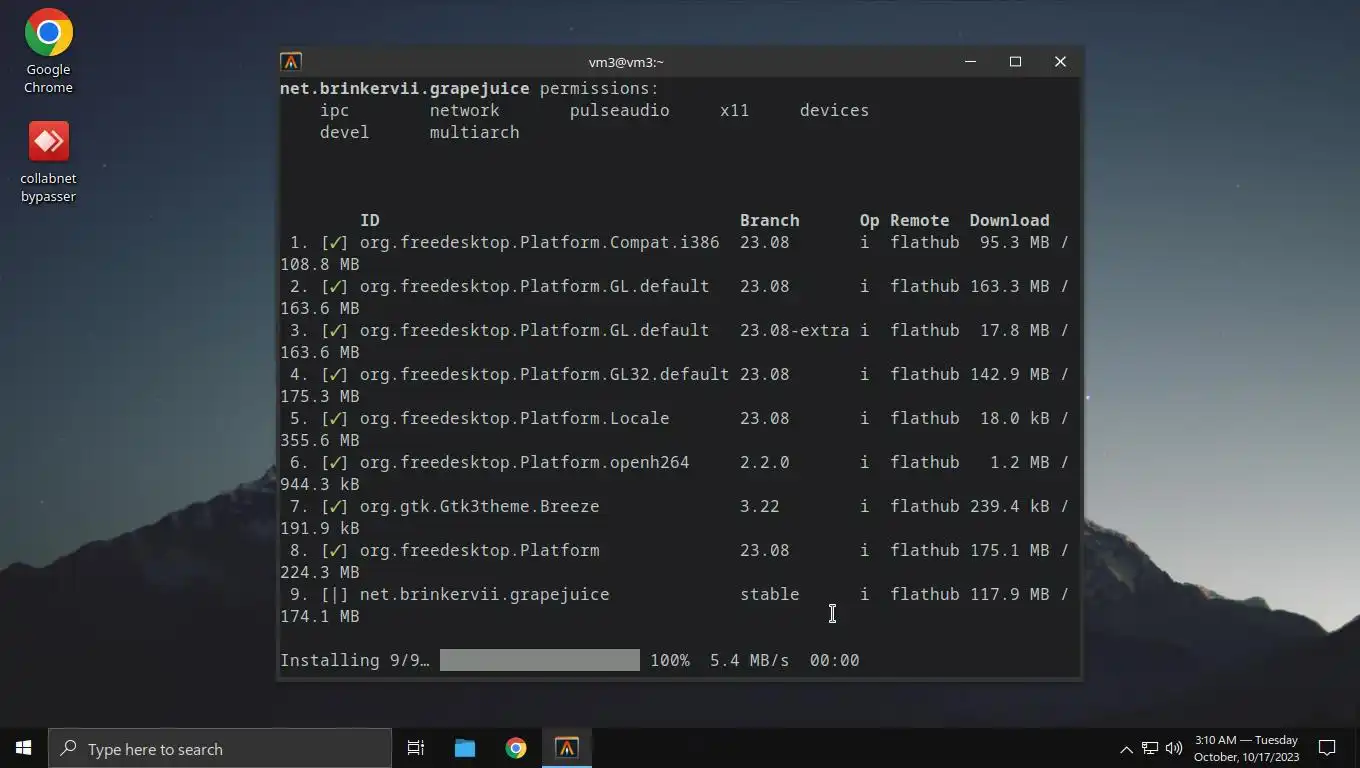This screenshot has width=1360, height=768.
Task: Click the install progress bar
Action: [x=540, y=660]
